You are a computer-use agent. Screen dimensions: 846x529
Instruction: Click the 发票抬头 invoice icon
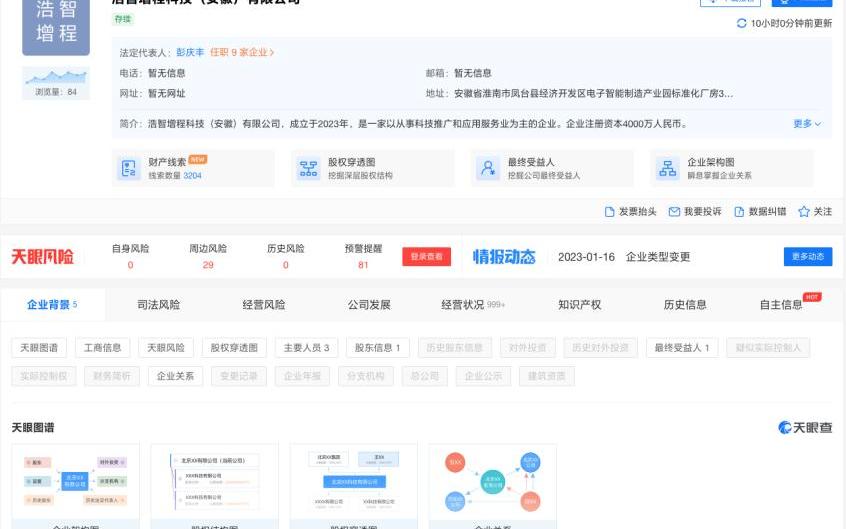tap(609, 212)
